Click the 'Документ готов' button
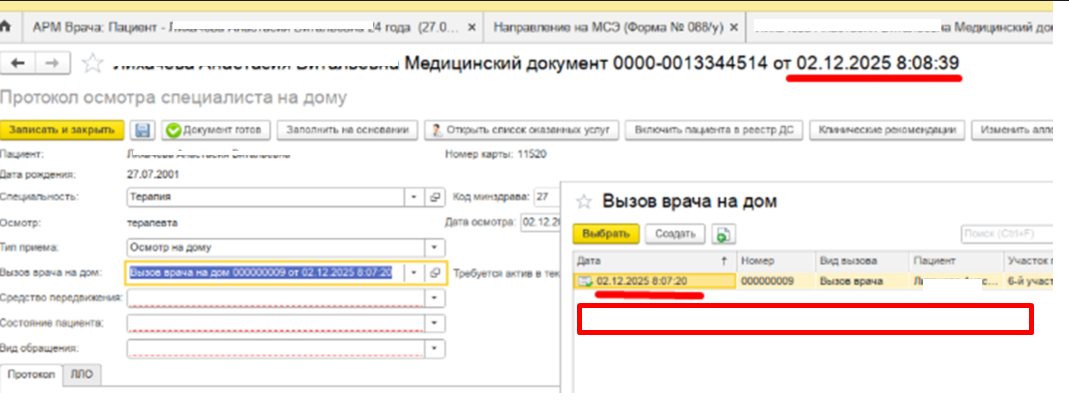Viewport: 1069px width, 407px height. click(213, 130)
